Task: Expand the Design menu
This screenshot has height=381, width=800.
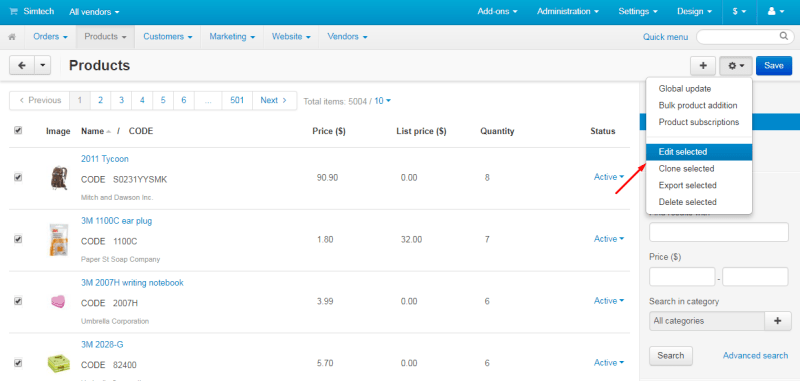Action: 694,11
